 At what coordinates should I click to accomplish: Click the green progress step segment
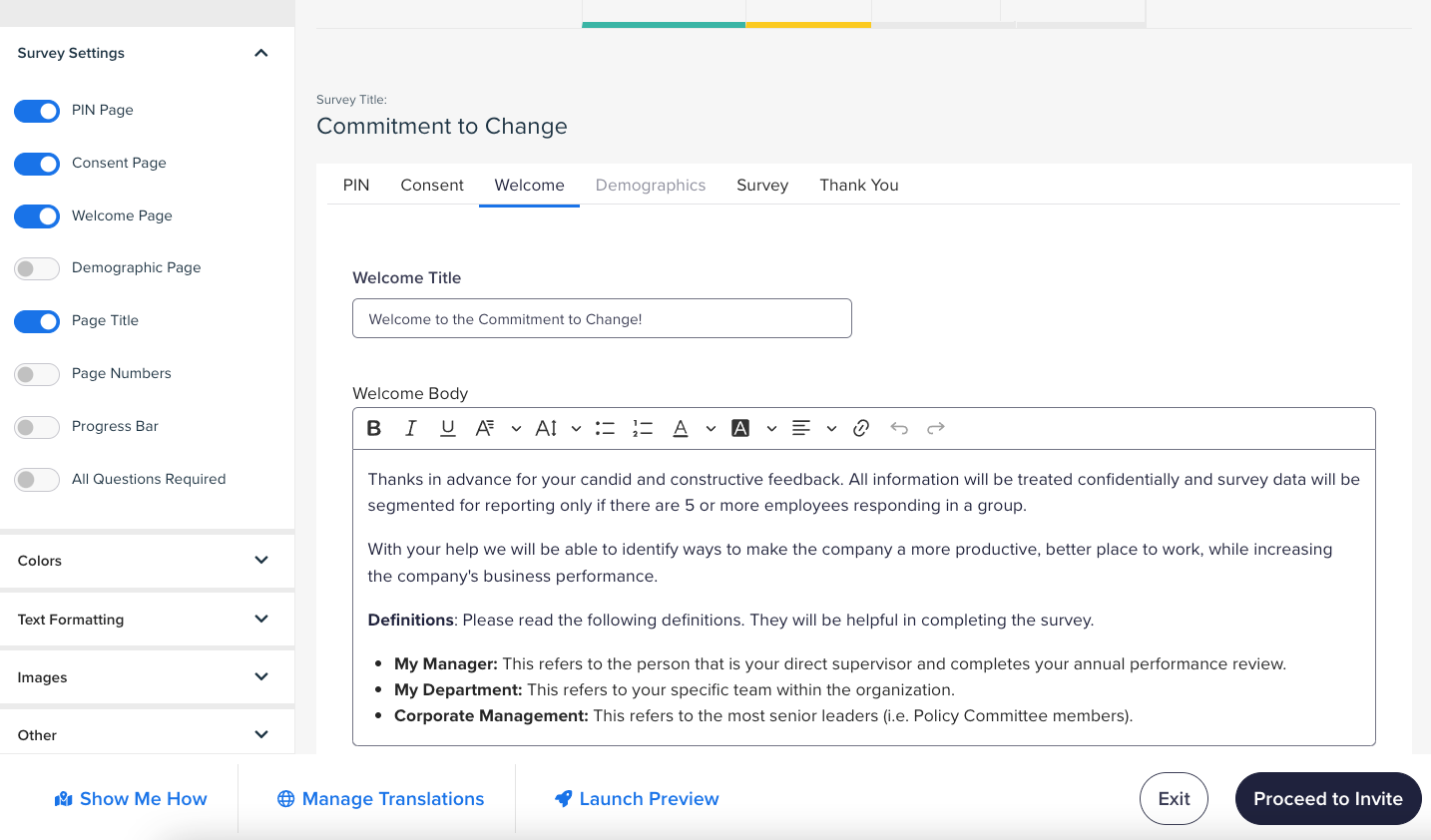664,24
